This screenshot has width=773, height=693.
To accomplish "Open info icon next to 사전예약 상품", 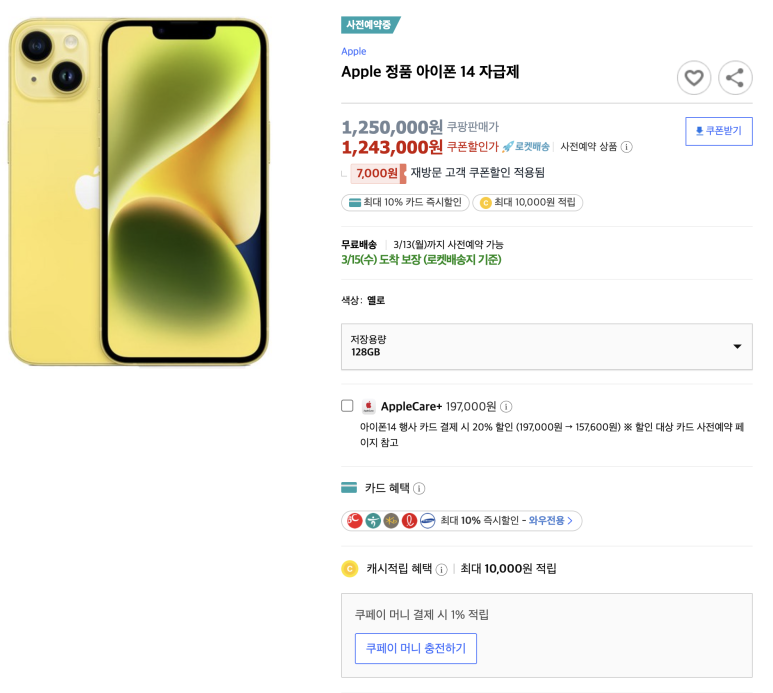I will (x=627, y=147).
